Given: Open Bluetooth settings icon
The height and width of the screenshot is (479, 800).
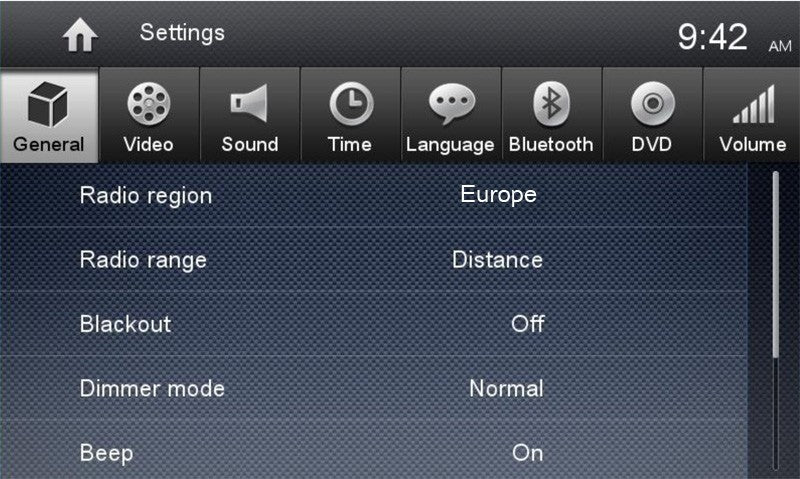Looking at the screenshot, I should (551, 106).
